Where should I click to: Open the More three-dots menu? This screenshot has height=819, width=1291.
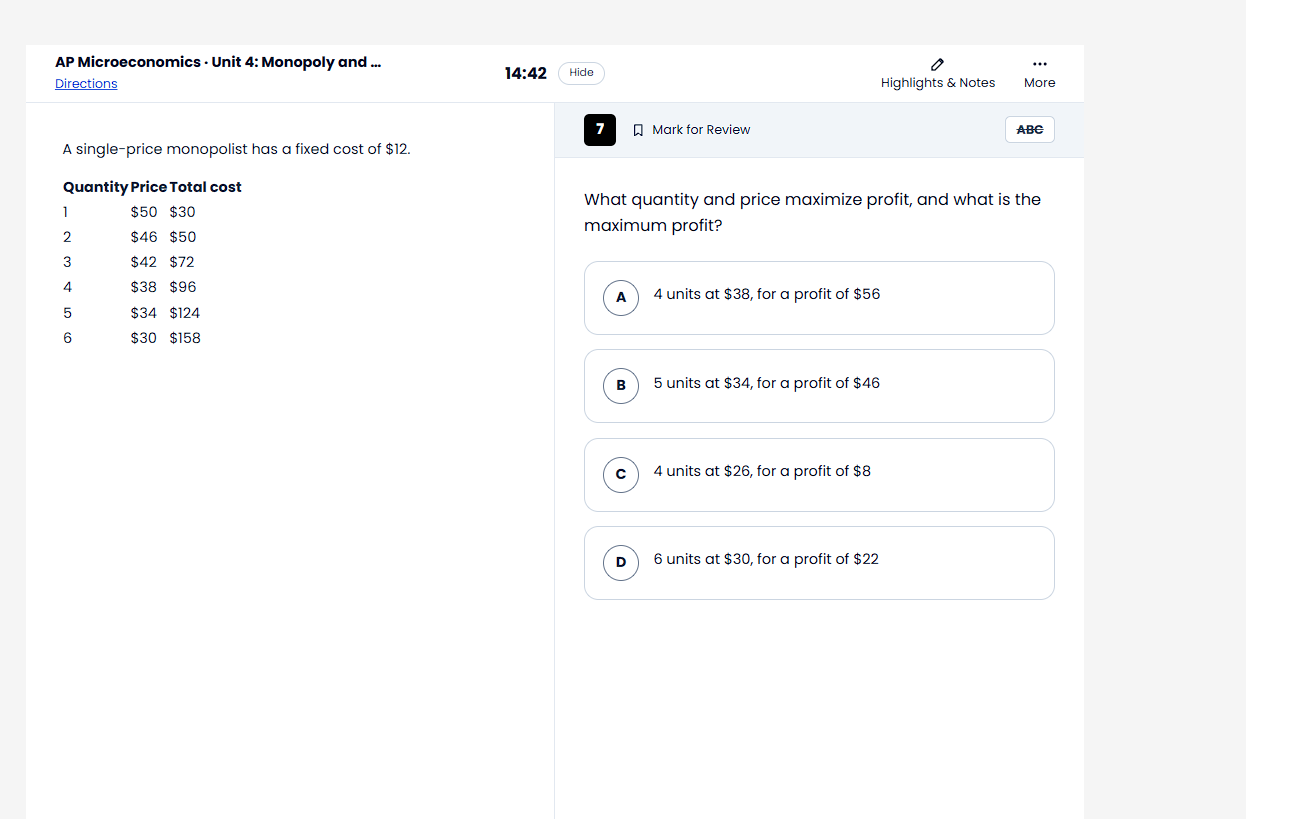[x=1039, y=64]
